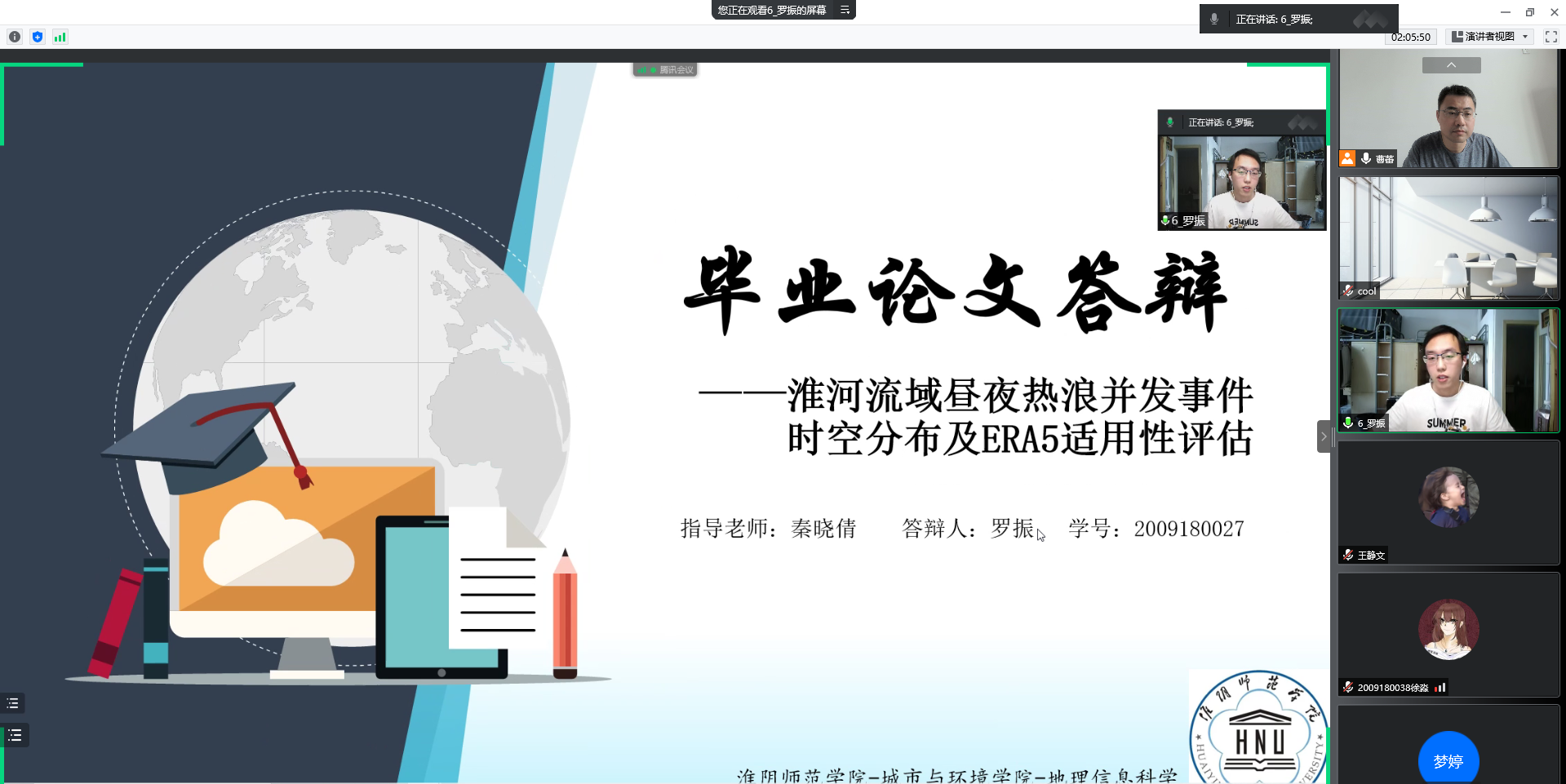
Task: Click muted mic icon next to 王静文
Action: coord(1348,555)
